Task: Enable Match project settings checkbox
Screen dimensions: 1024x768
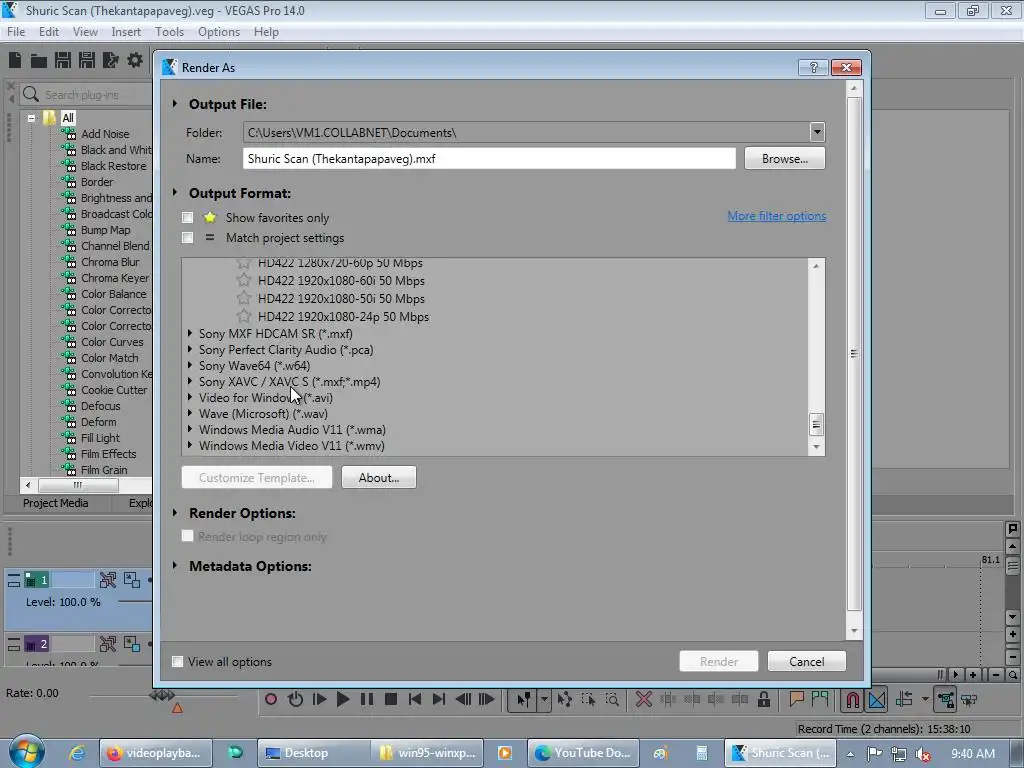Action: coord(187,238)
